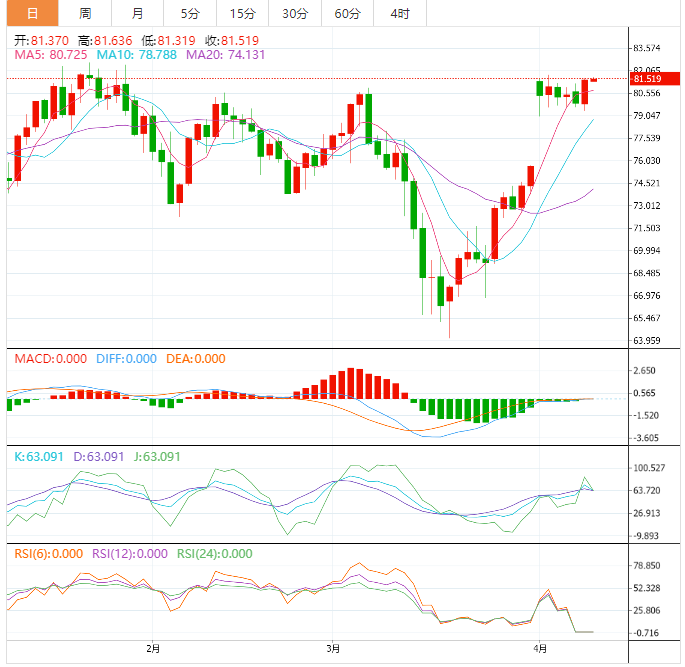The image size is (685, 667).
Task: Click the RSI(24) indicator label
Action: point(214,554)
